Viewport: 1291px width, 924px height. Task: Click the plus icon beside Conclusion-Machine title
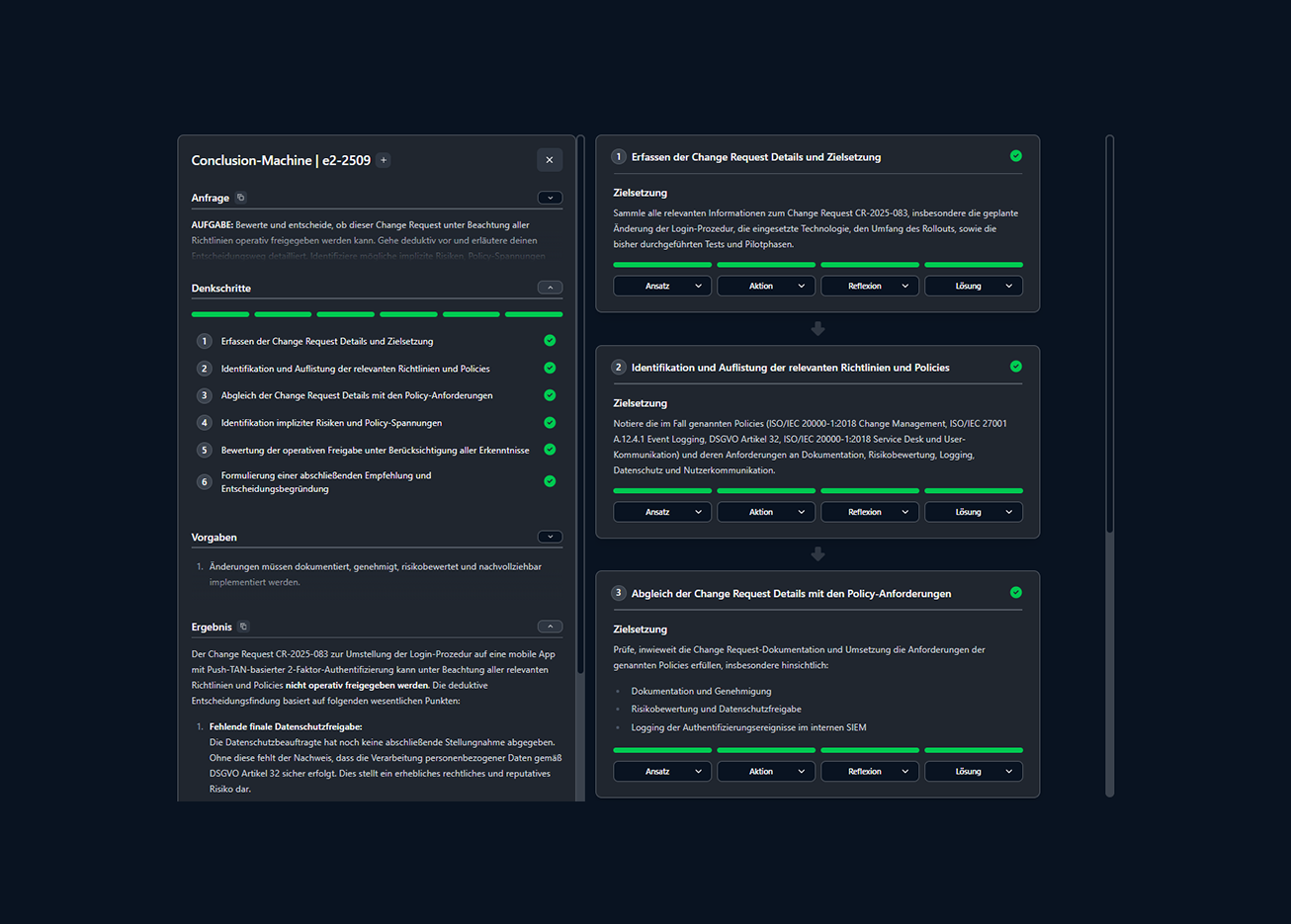pyautogui.click(x=384, y=160)
